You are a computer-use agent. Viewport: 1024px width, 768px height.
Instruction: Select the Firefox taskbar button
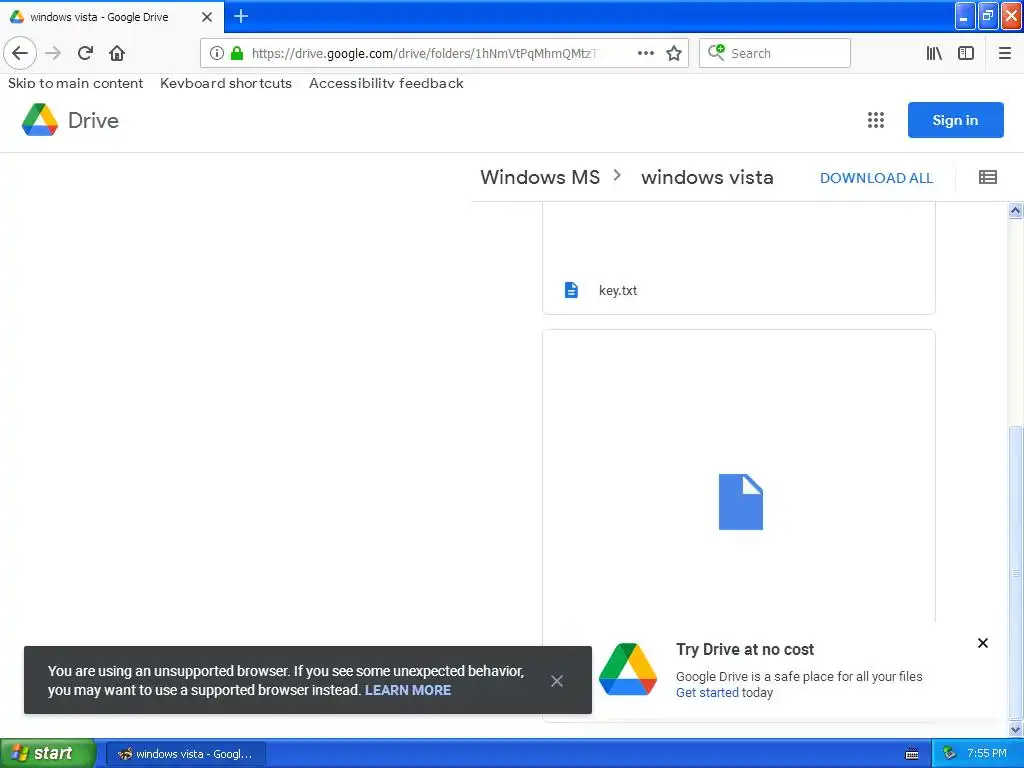click(x=186, y=754)
